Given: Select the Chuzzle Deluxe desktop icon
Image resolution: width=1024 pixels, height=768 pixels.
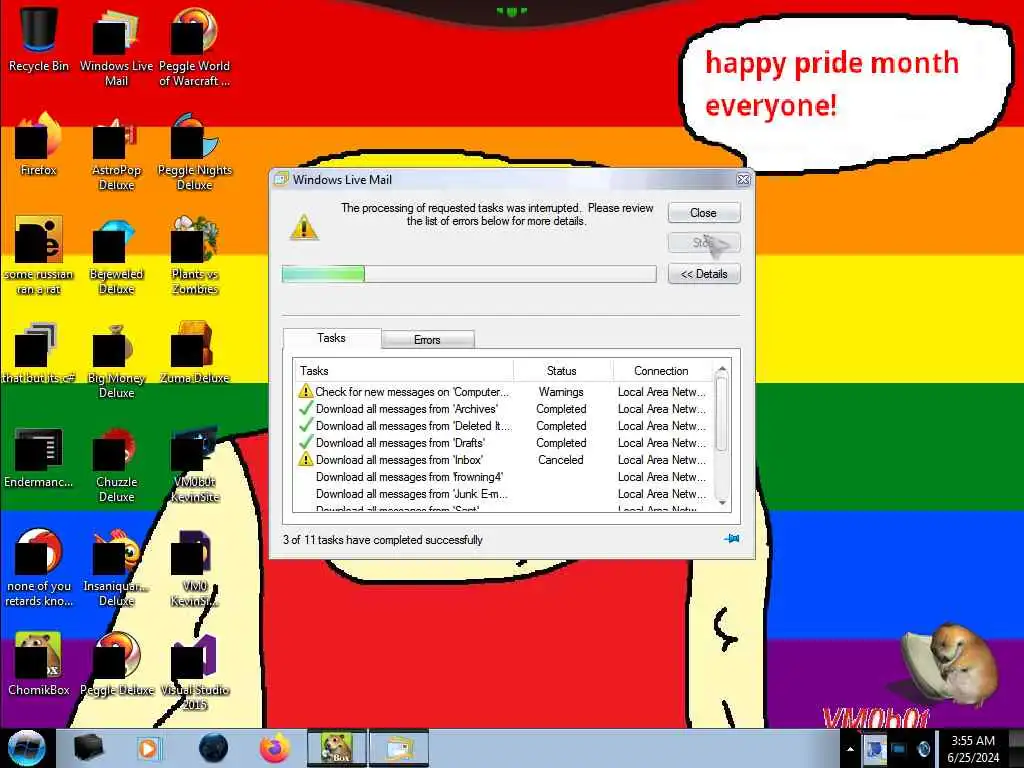Looking at the screenshot, I should [116, 464].
